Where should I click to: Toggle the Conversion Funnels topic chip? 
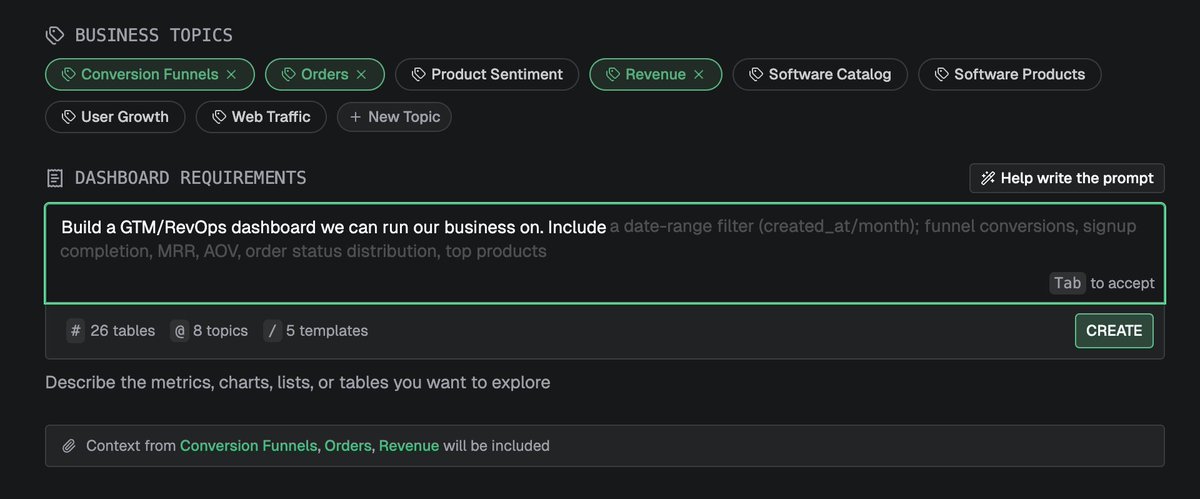pos(150,74)
